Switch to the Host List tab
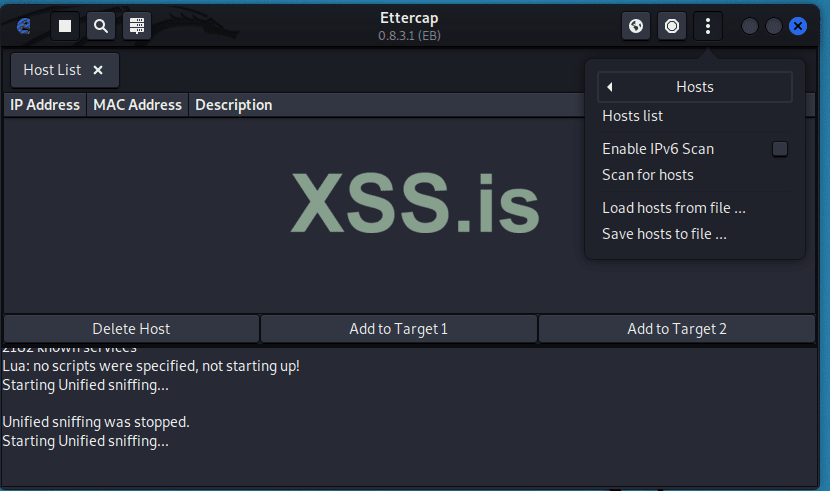 pyautogui.click(x=52, y=70)
